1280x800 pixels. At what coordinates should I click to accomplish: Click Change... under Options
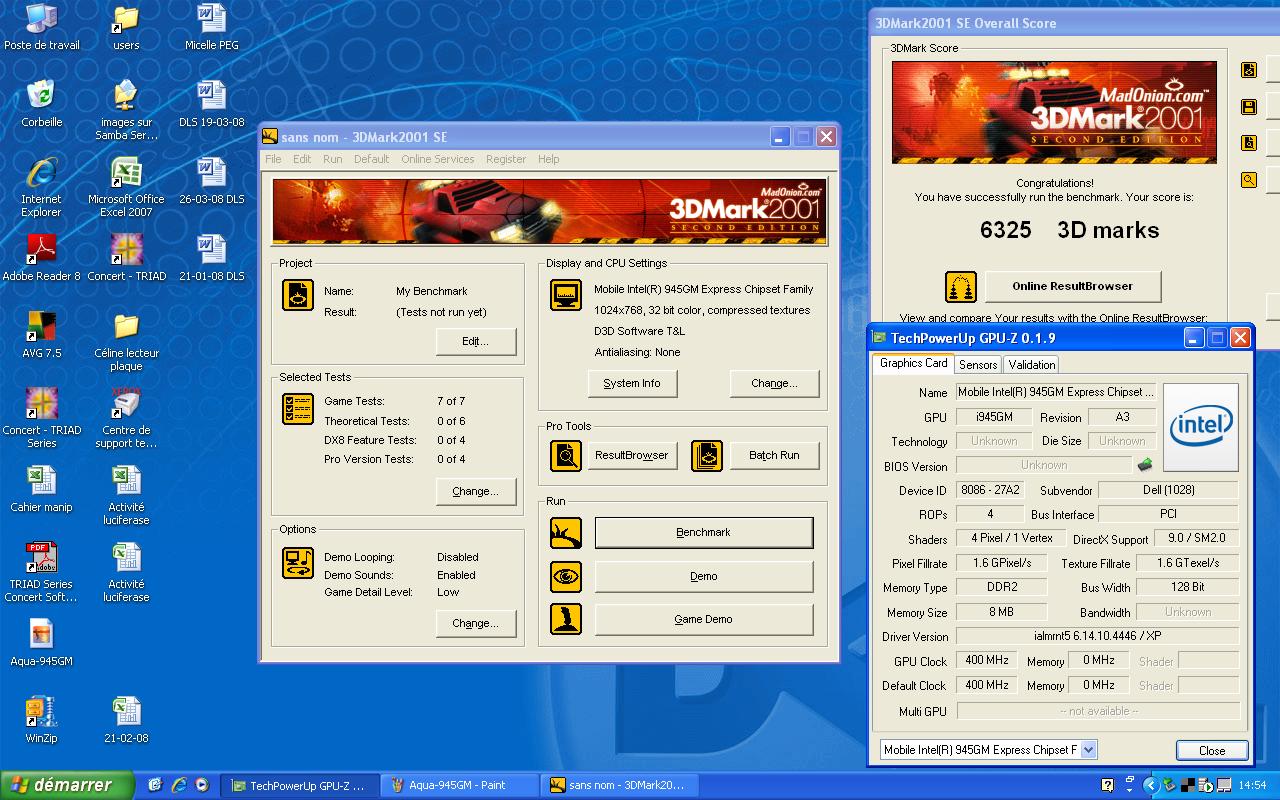coord(476,623)
